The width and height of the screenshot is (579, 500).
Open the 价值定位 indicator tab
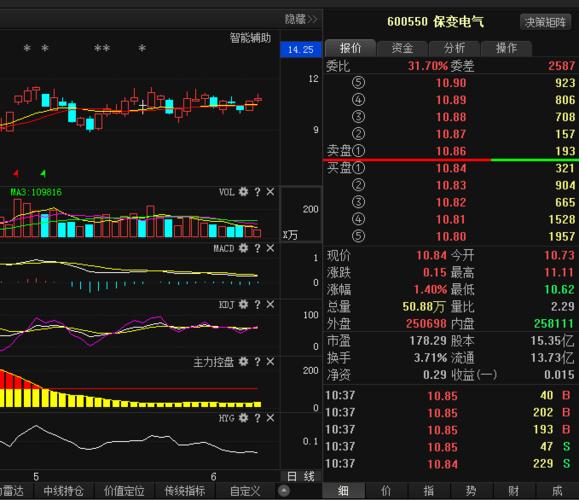pyautogui.click(x=124, y=491)
